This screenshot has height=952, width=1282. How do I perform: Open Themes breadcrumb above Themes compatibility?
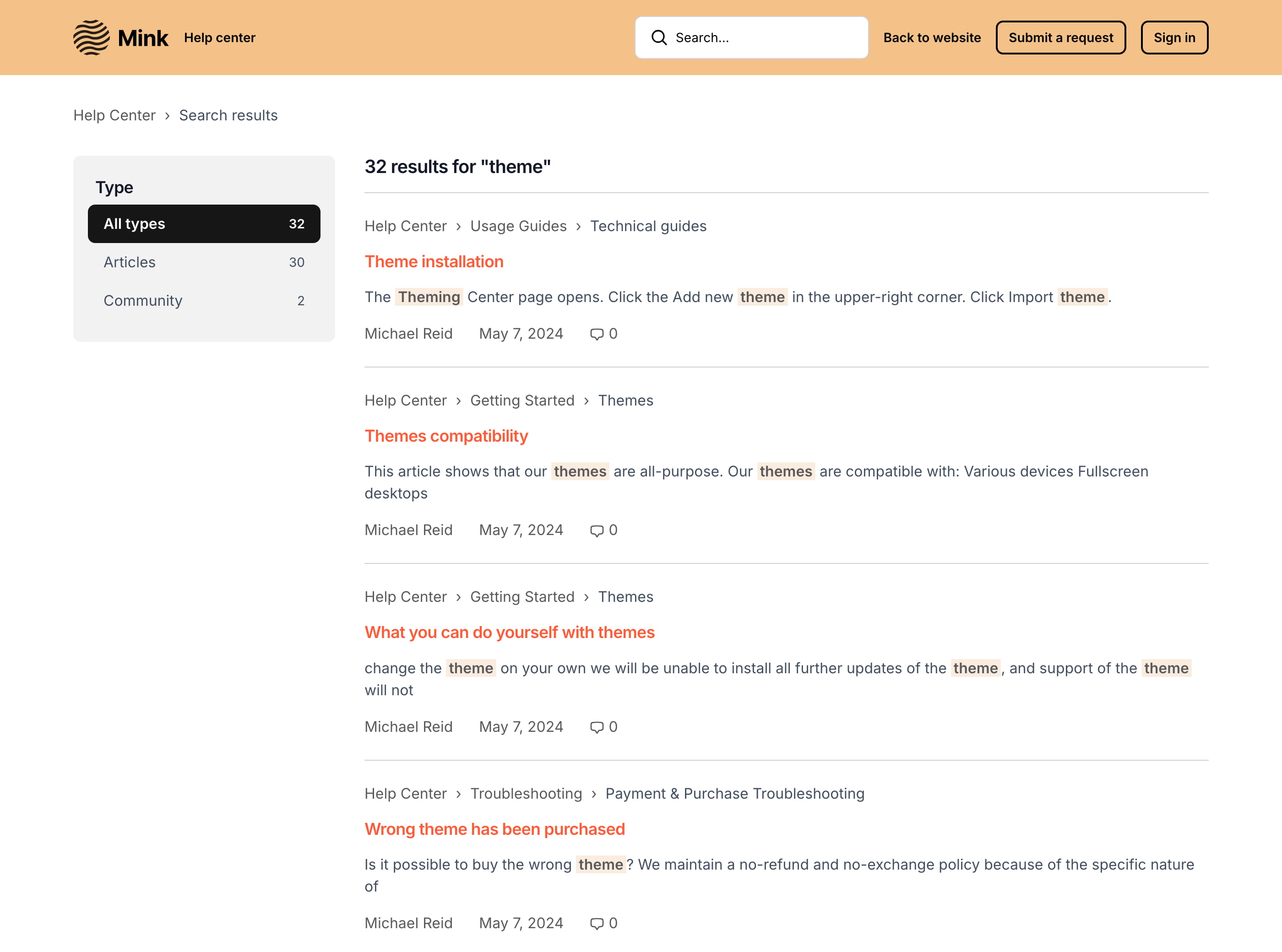pyautogui.click(x=625, y=400)
